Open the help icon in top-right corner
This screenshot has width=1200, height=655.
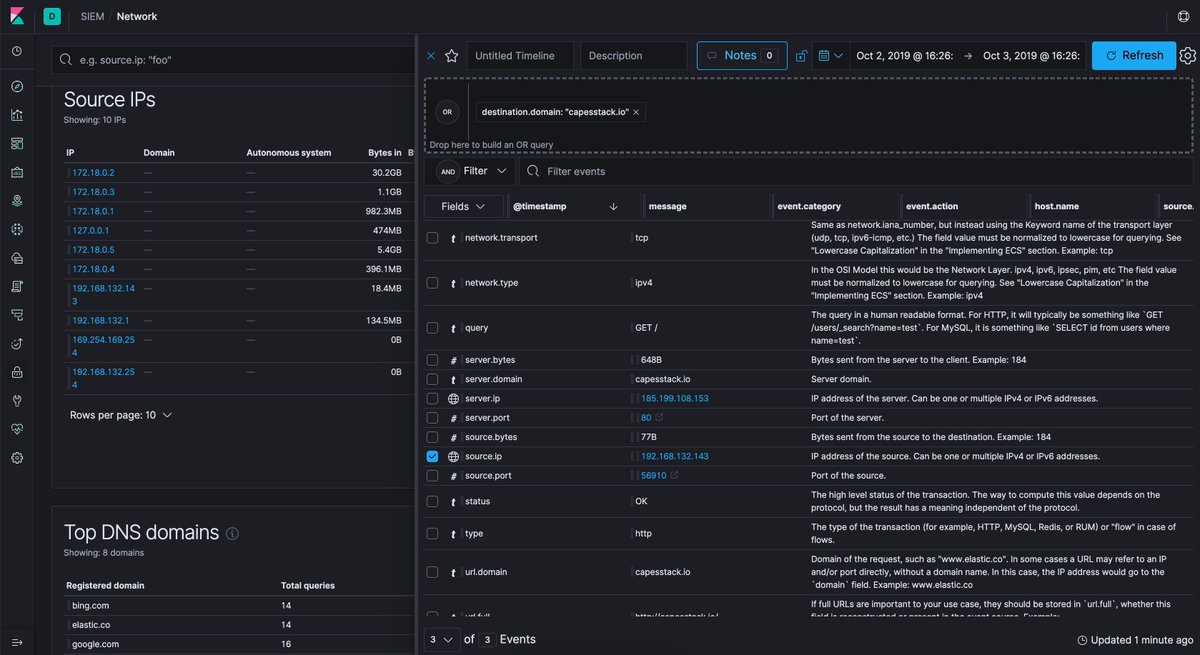(x=1183, y=16)
